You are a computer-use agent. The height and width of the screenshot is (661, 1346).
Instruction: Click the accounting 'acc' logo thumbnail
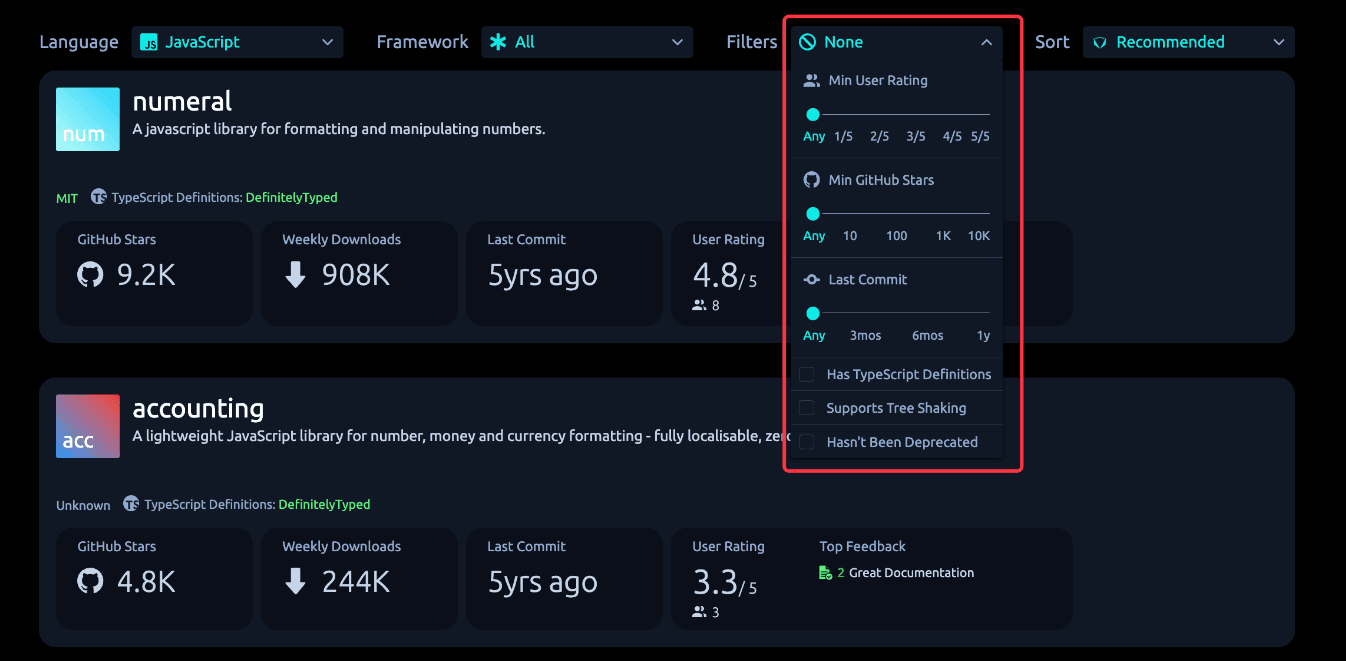[x=88, y=426]
